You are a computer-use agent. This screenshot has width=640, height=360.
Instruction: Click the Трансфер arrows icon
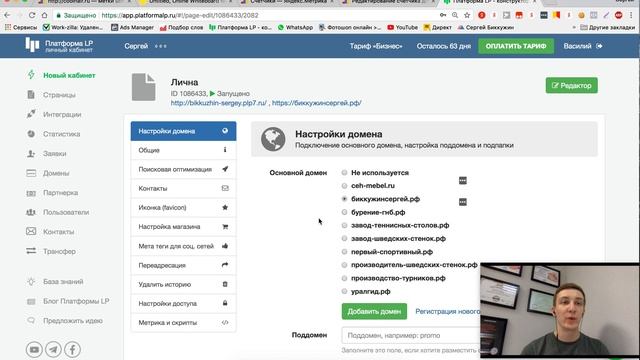click(31, 251)
